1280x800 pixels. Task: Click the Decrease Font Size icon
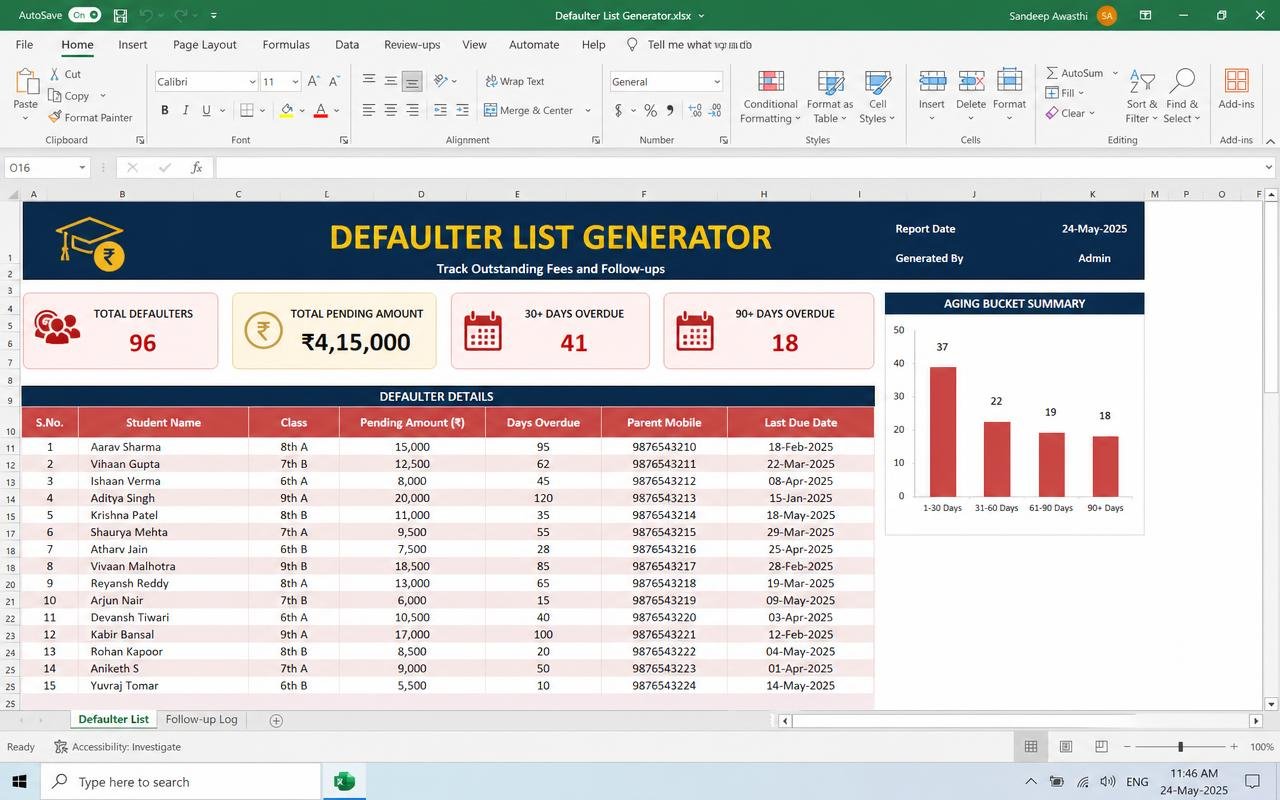coord(335,81)
